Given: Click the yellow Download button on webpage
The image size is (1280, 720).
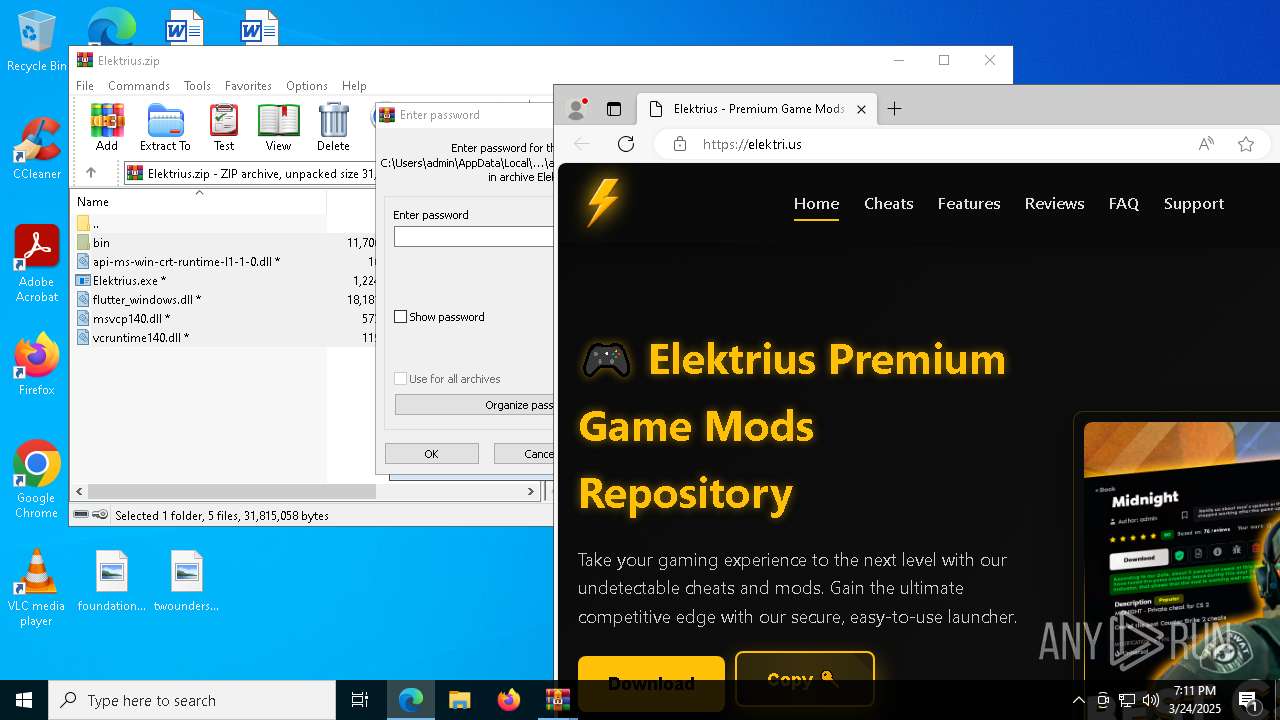Looking at the screenshot, I should (651, 683).
